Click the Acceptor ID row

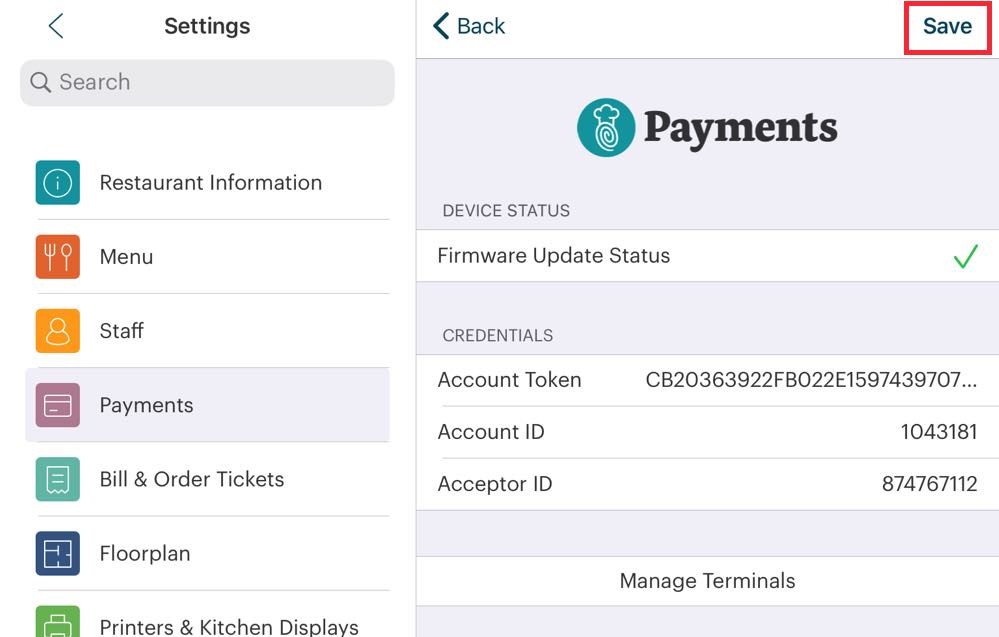click(705, 484)
